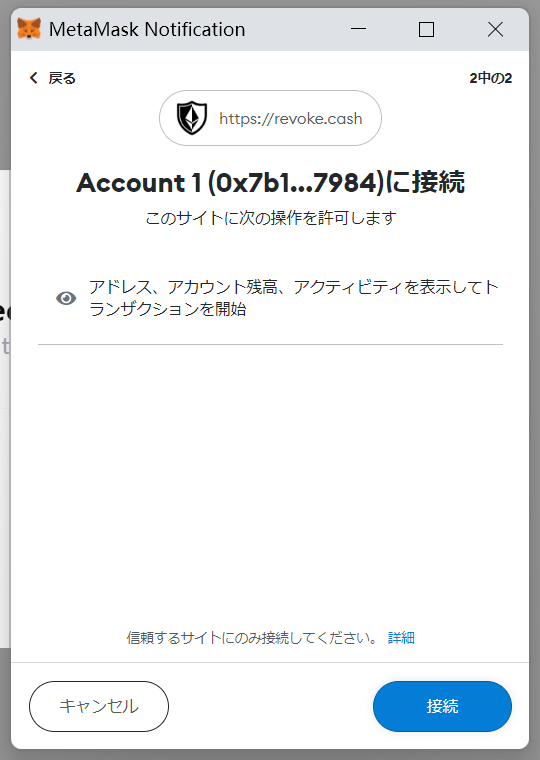Image resolution: width=540 pixels, height=760 pixels.
Task: Click the blue 接続 connect button
Action: (442, 706)
